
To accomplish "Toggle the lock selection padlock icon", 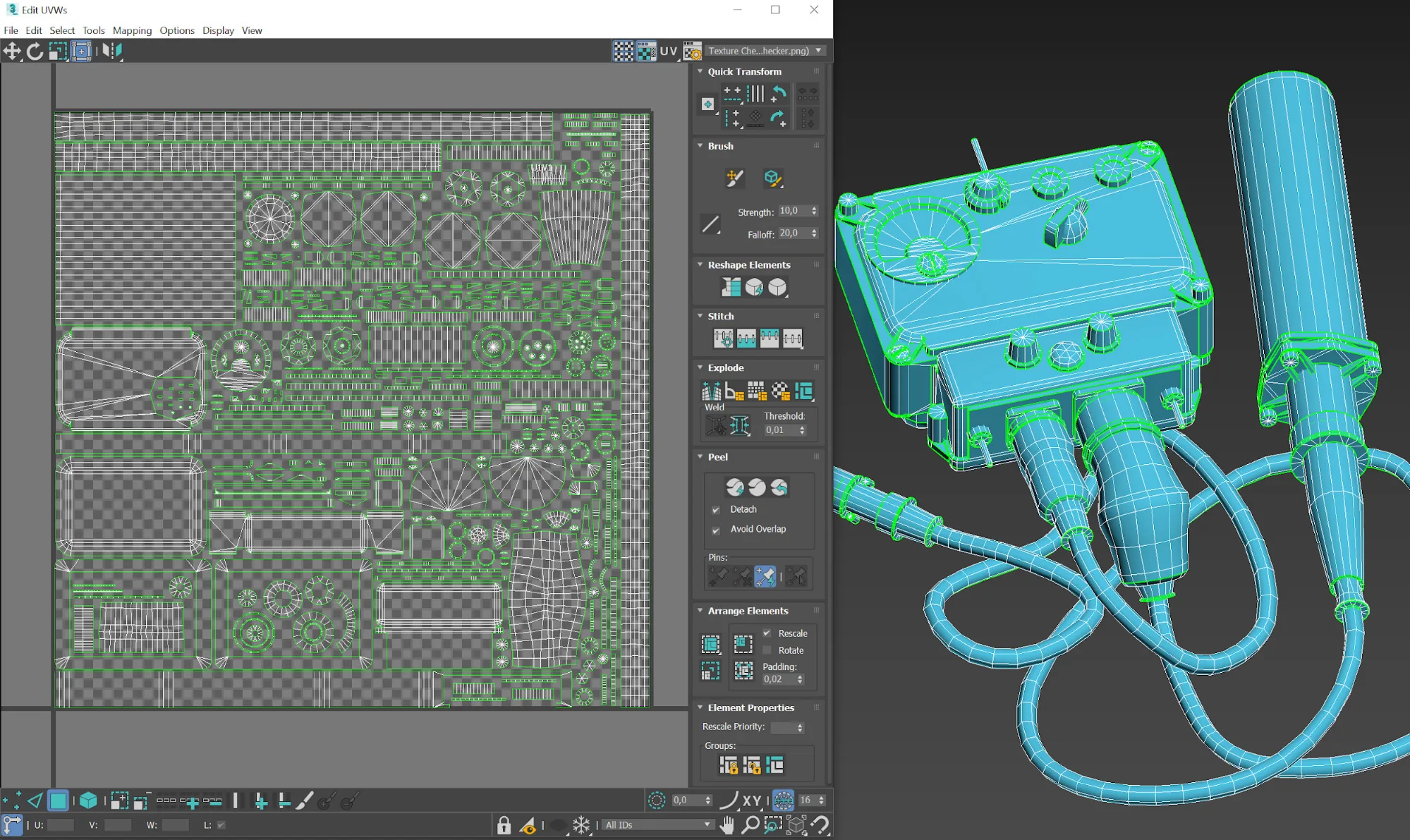I will [504, 824].
